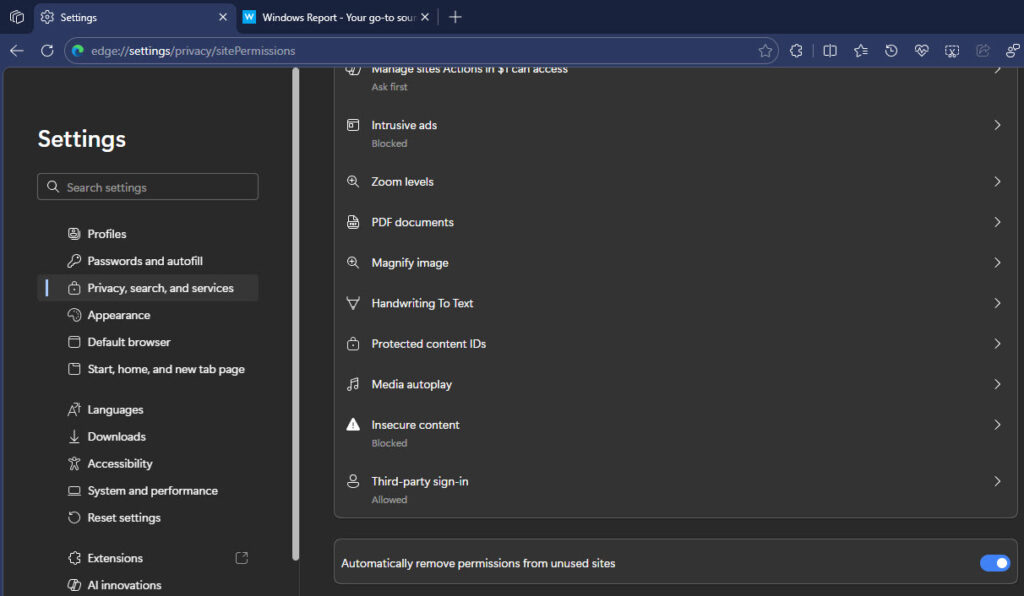Viewport: 1024px width, 596px height.
Task: Expand PDF documents chevron
Action: click(x=997, y=222)
